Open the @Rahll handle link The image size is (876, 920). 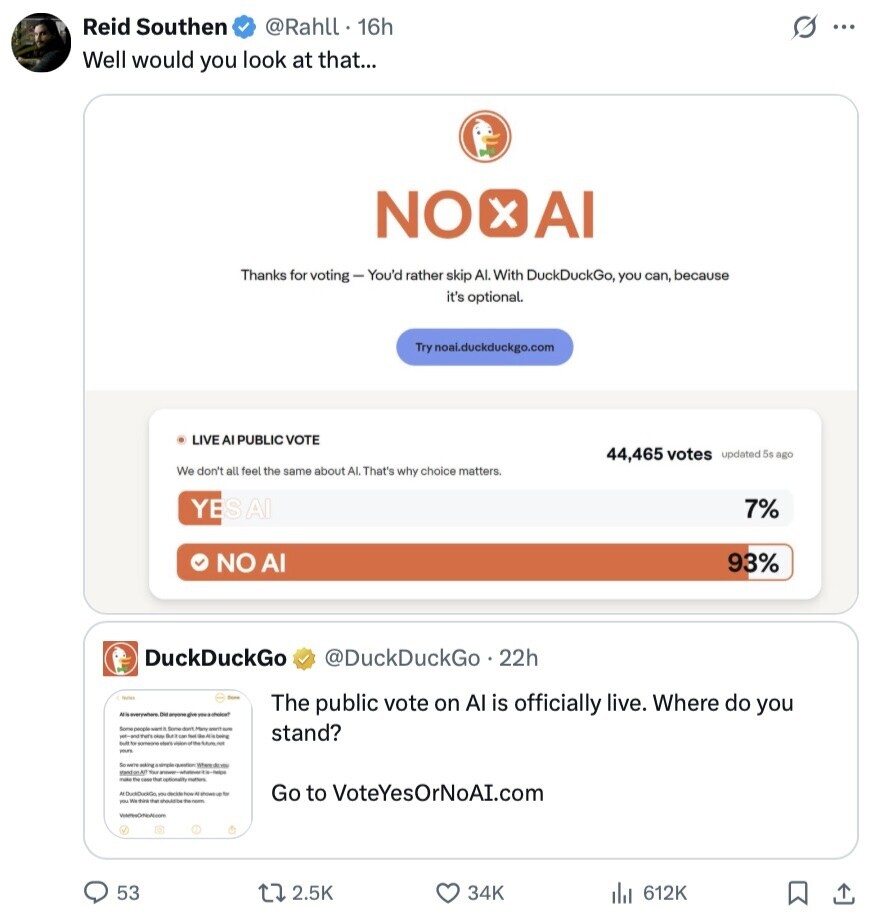click(x=301, y=27)
